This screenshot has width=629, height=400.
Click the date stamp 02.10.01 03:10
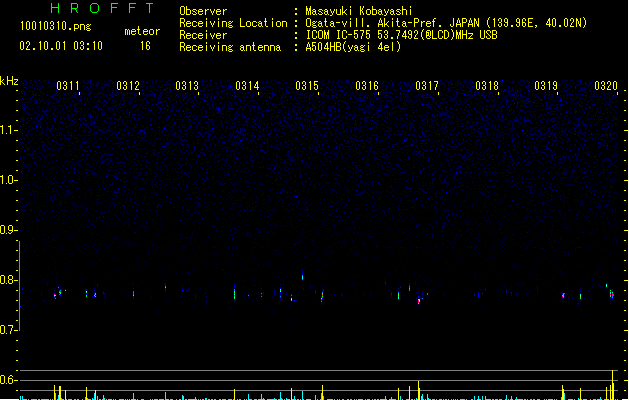(x=61, y=46)
